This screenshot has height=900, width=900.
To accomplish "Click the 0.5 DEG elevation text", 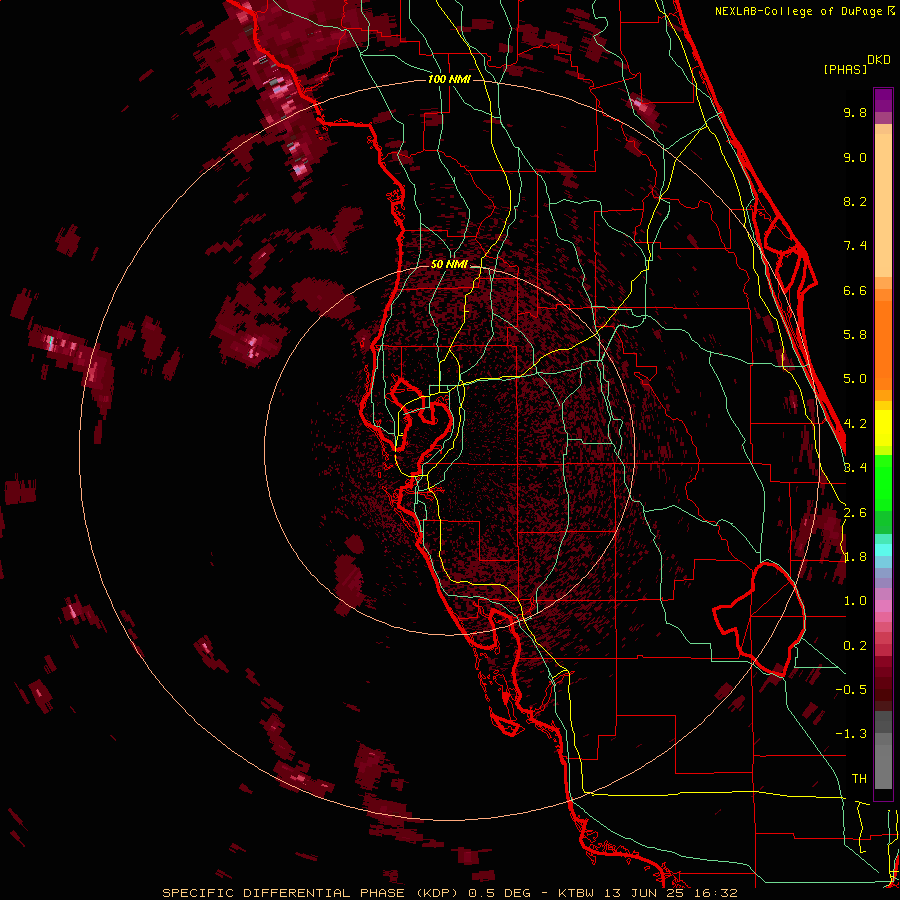I will point(498,893).
